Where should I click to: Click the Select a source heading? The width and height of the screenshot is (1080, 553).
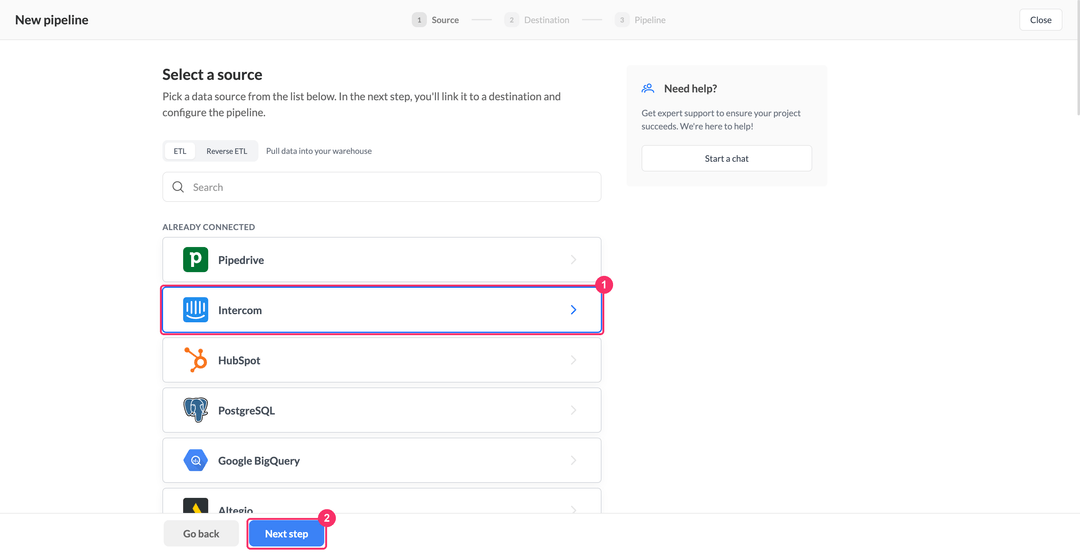click(x=212, y=74)
